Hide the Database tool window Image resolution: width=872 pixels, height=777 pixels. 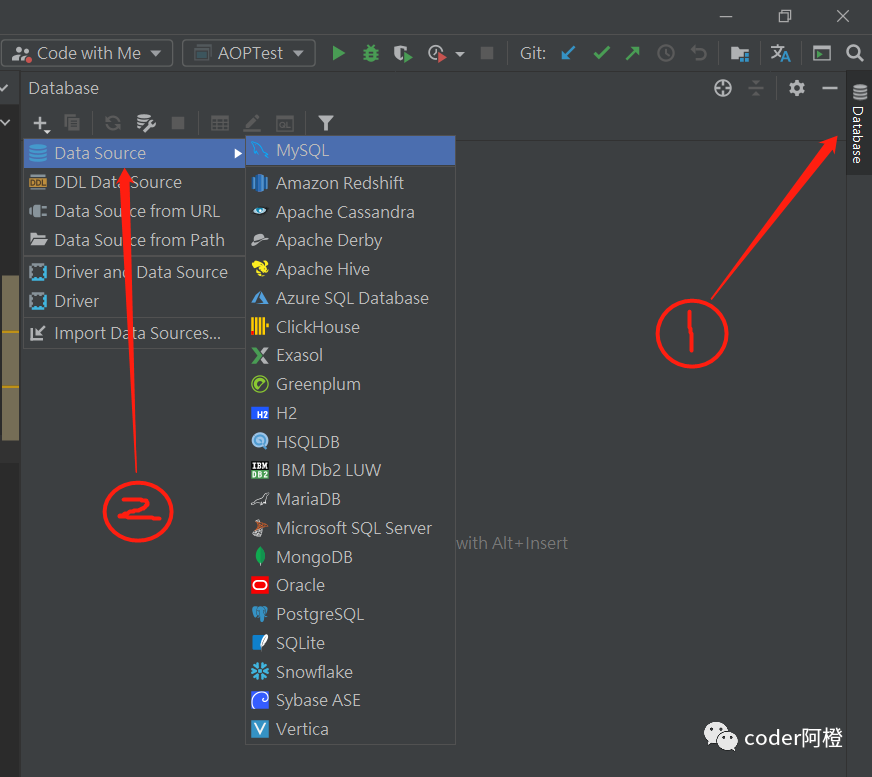coord(830,88)
